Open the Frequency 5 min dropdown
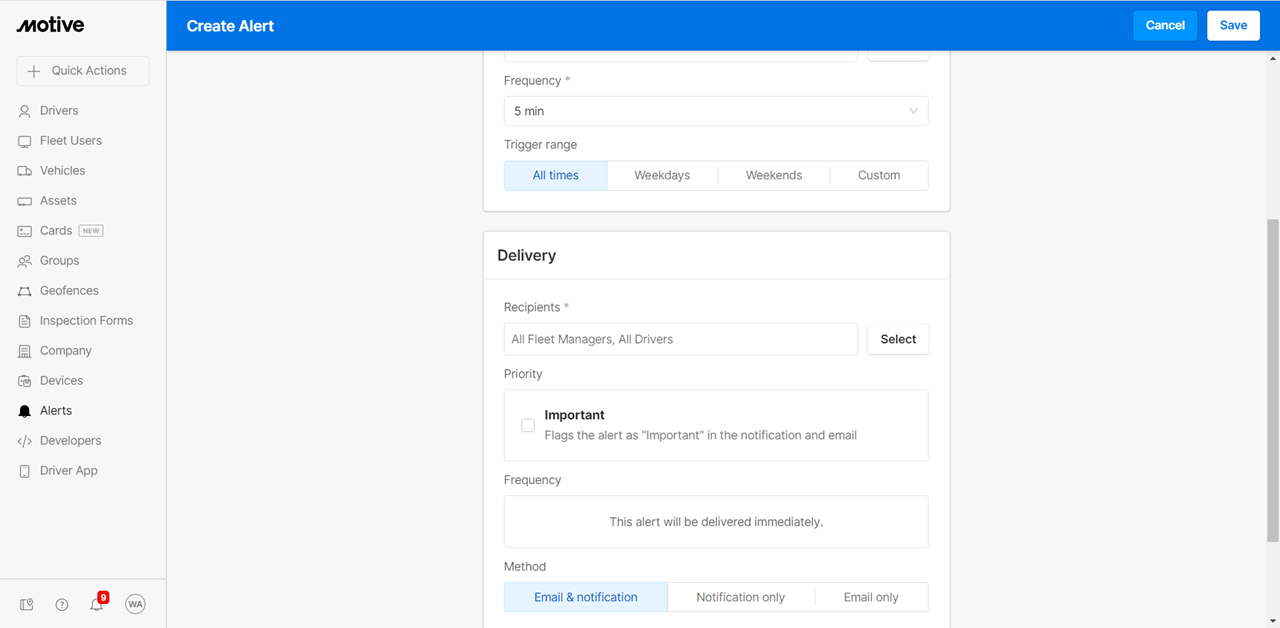This screenshot has height=628, width=1280. point(716,111)
